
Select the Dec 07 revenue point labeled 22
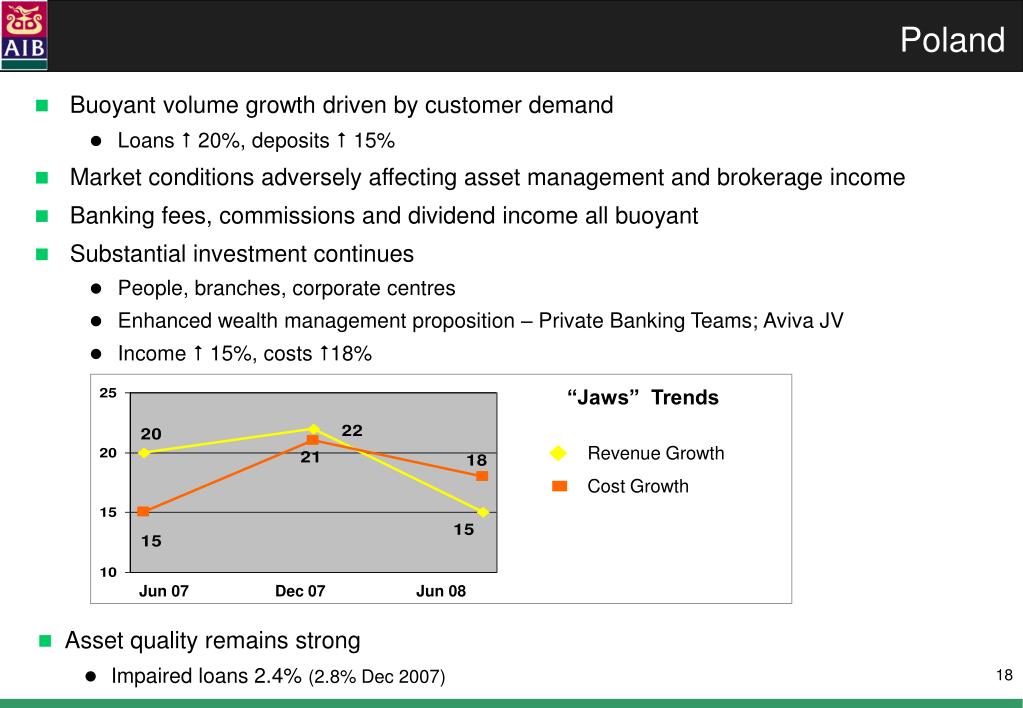click(x=314, y=429)
